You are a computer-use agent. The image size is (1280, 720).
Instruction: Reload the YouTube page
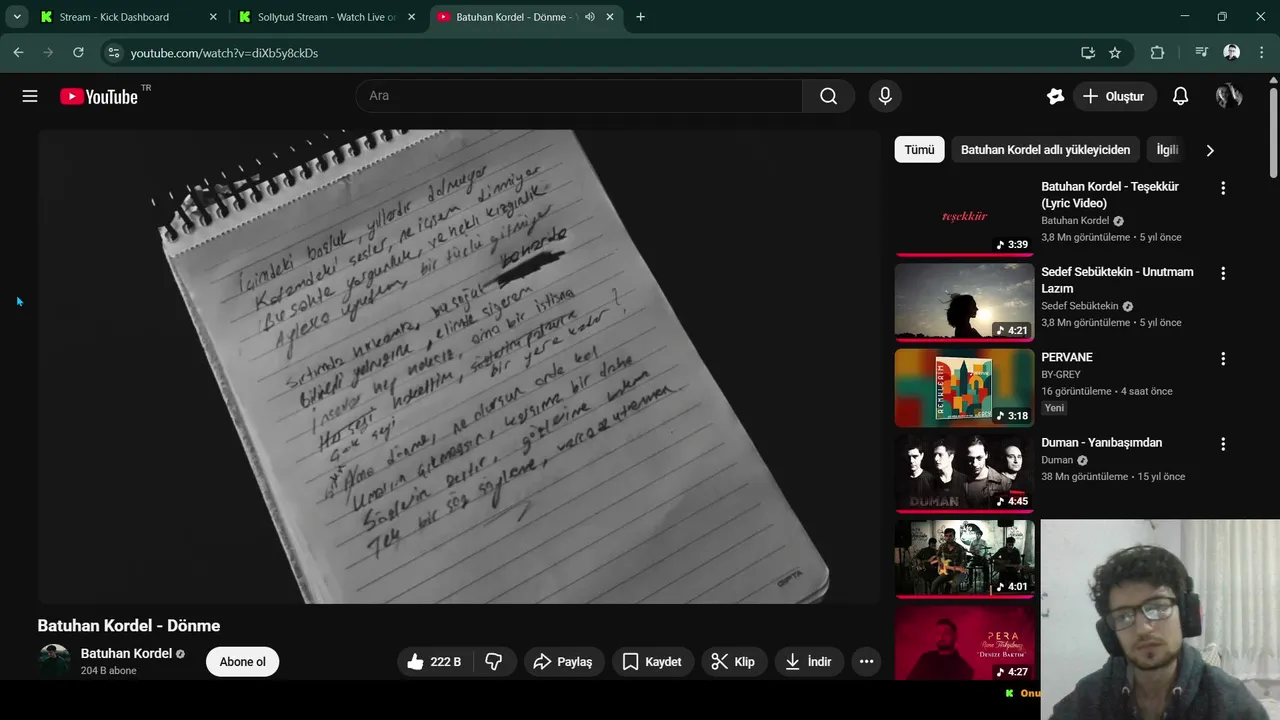click(78, 52)
